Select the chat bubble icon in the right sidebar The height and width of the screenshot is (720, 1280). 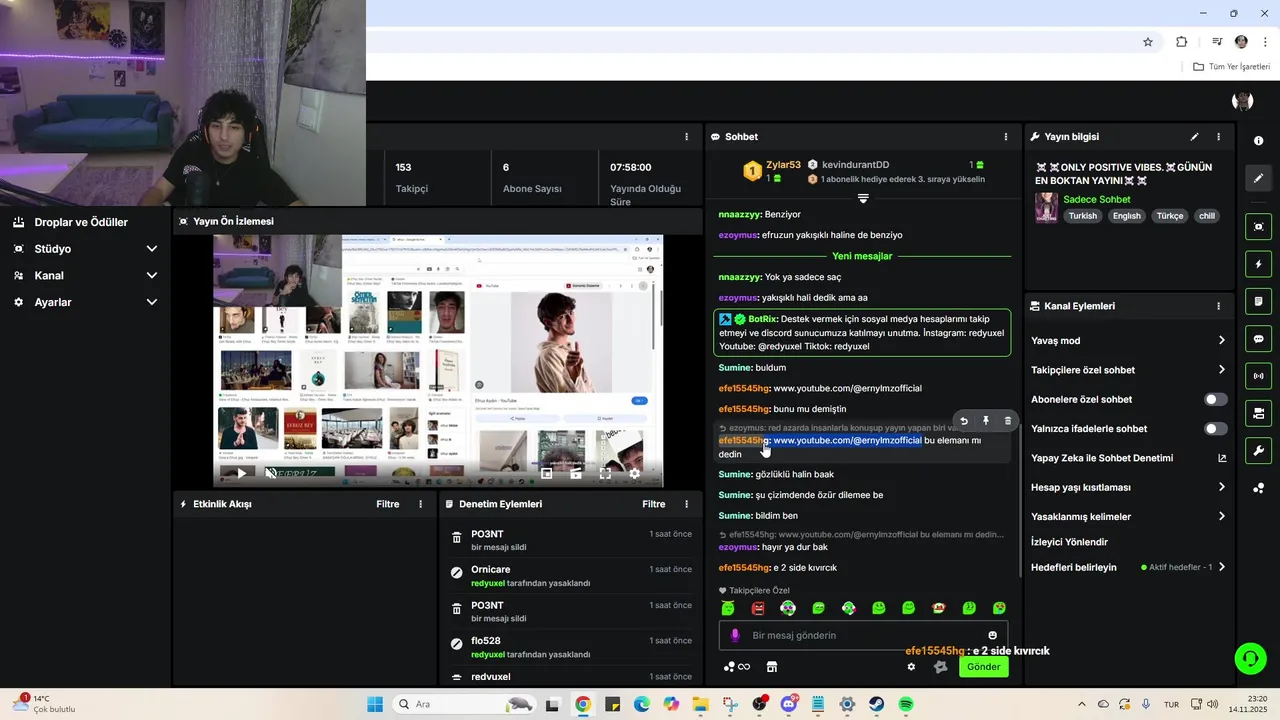click(1258, 339)
